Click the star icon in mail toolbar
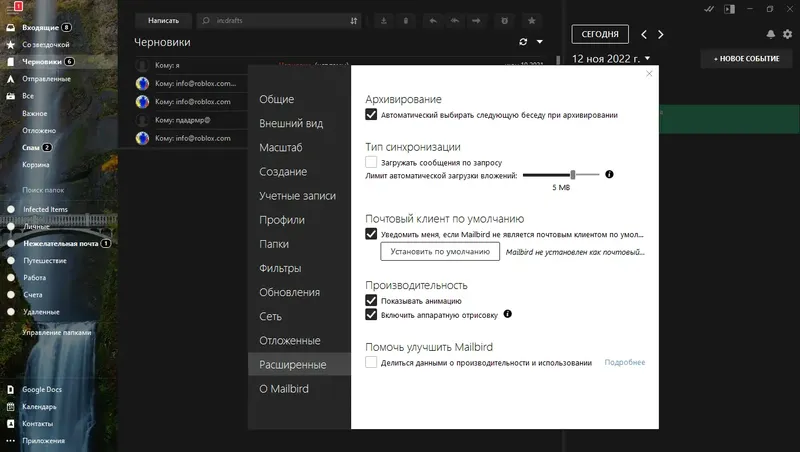Viewport: 800px width, 452px height. coord(529,20)
